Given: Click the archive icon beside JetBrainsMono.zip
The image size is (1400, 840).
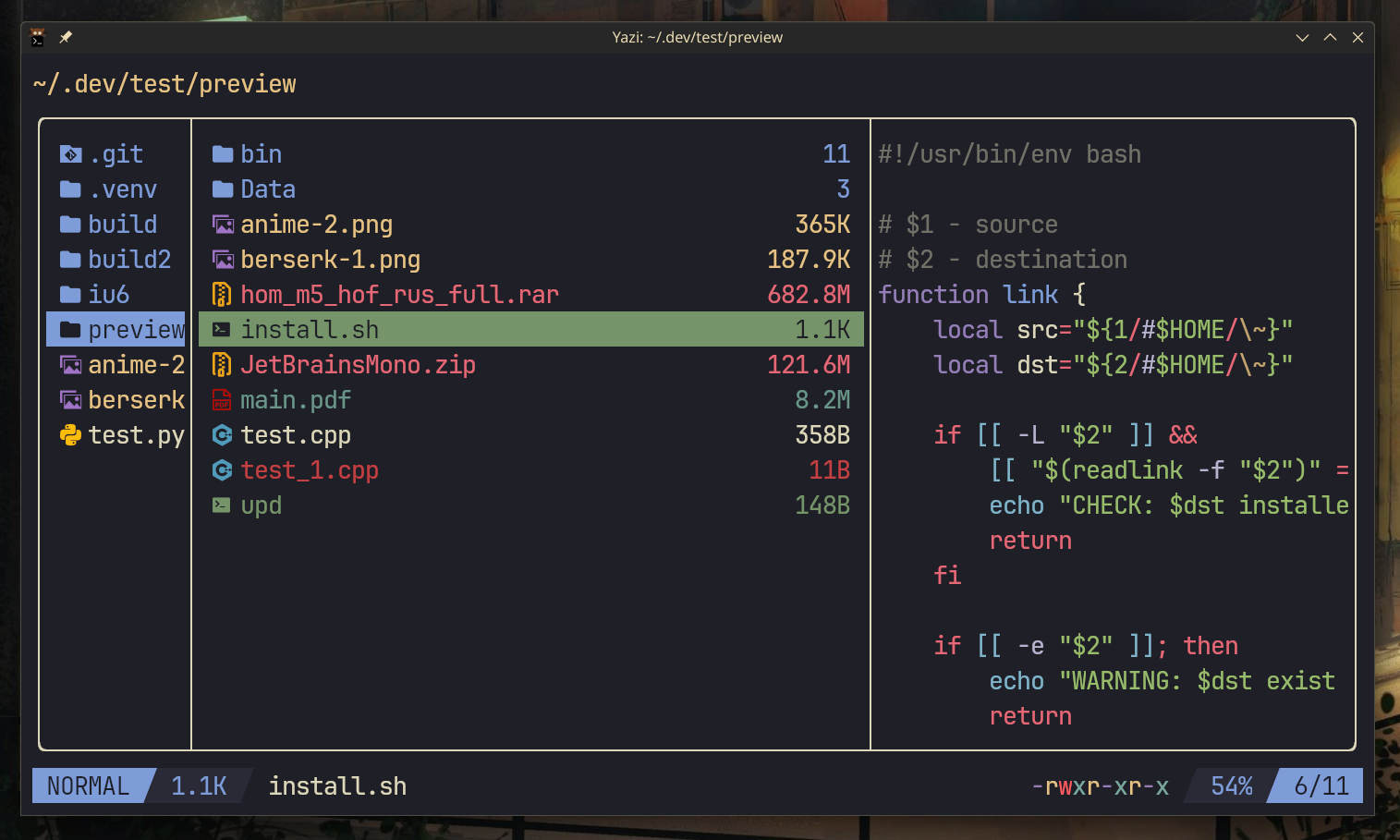Looking at the screenshot, I should (222, 365).
